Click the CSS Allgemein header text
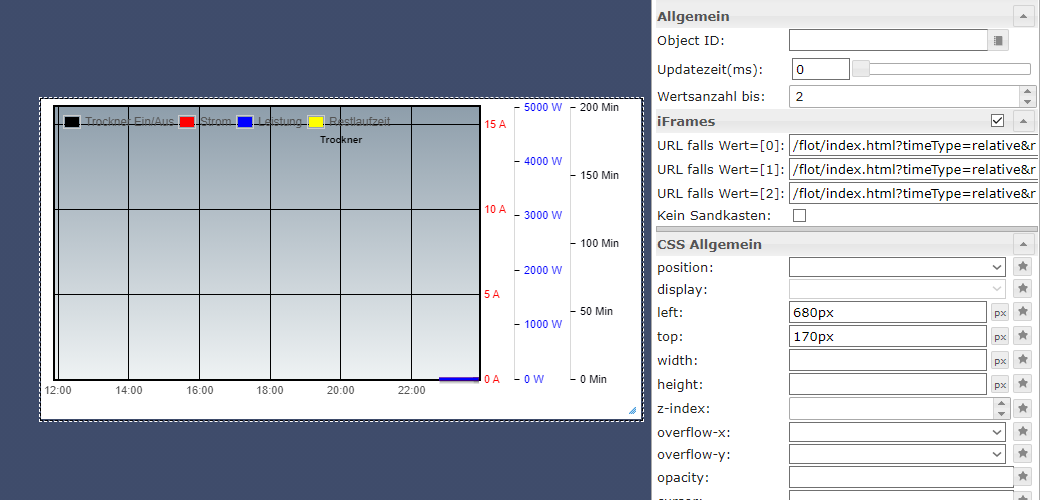This screenshot has height=500, width=1040. pyautogui.click(x=709, y=245)
